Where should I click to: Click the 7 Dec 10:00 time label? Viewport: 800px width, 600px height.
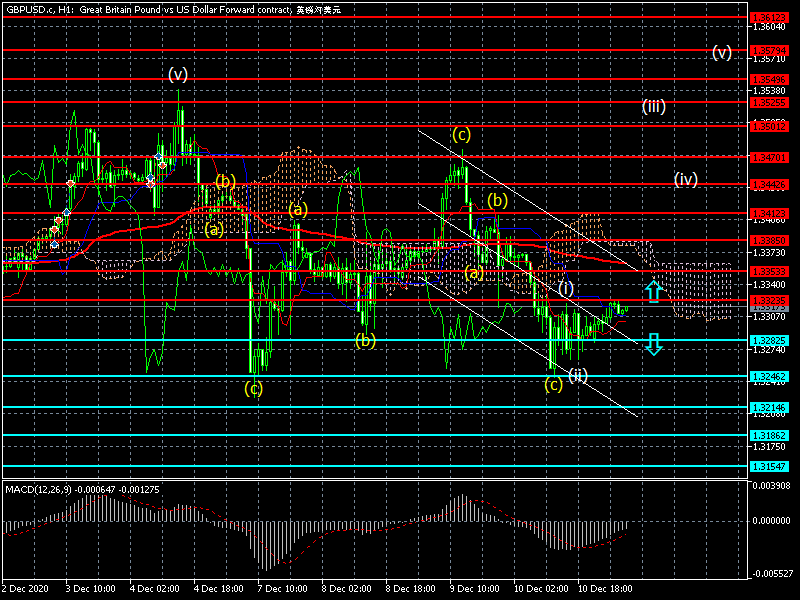point(283,589)
